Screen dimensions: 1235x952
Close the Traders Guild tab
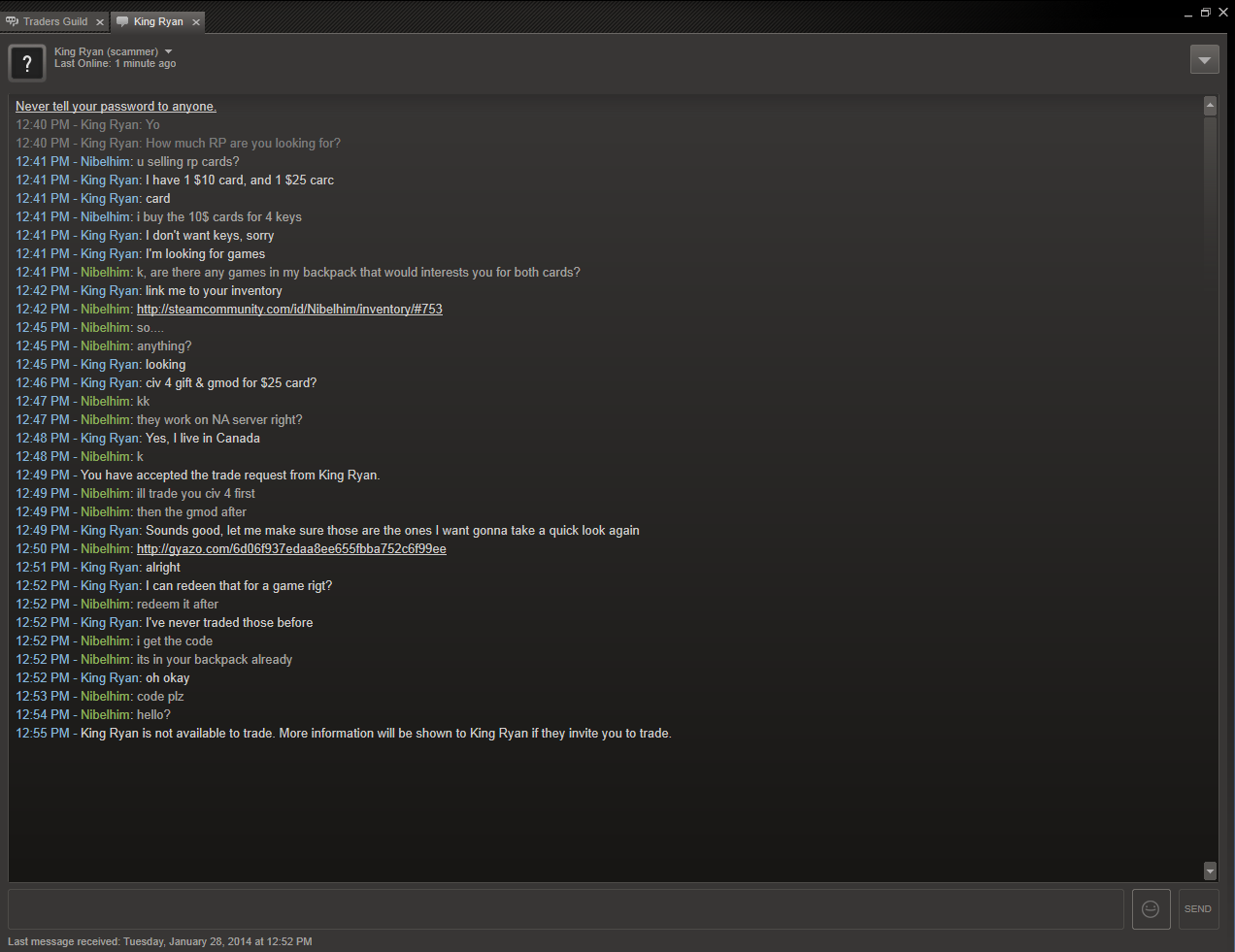click(x=100, y=22)
